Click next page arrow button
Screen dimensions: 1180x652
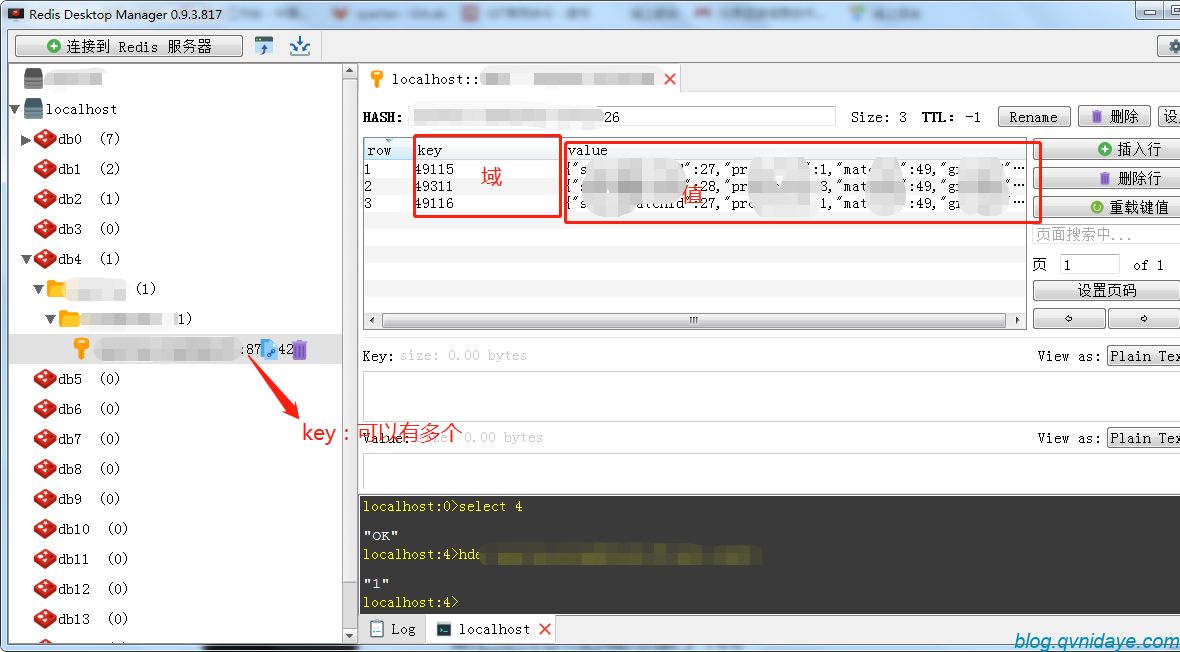point(1143,318)
